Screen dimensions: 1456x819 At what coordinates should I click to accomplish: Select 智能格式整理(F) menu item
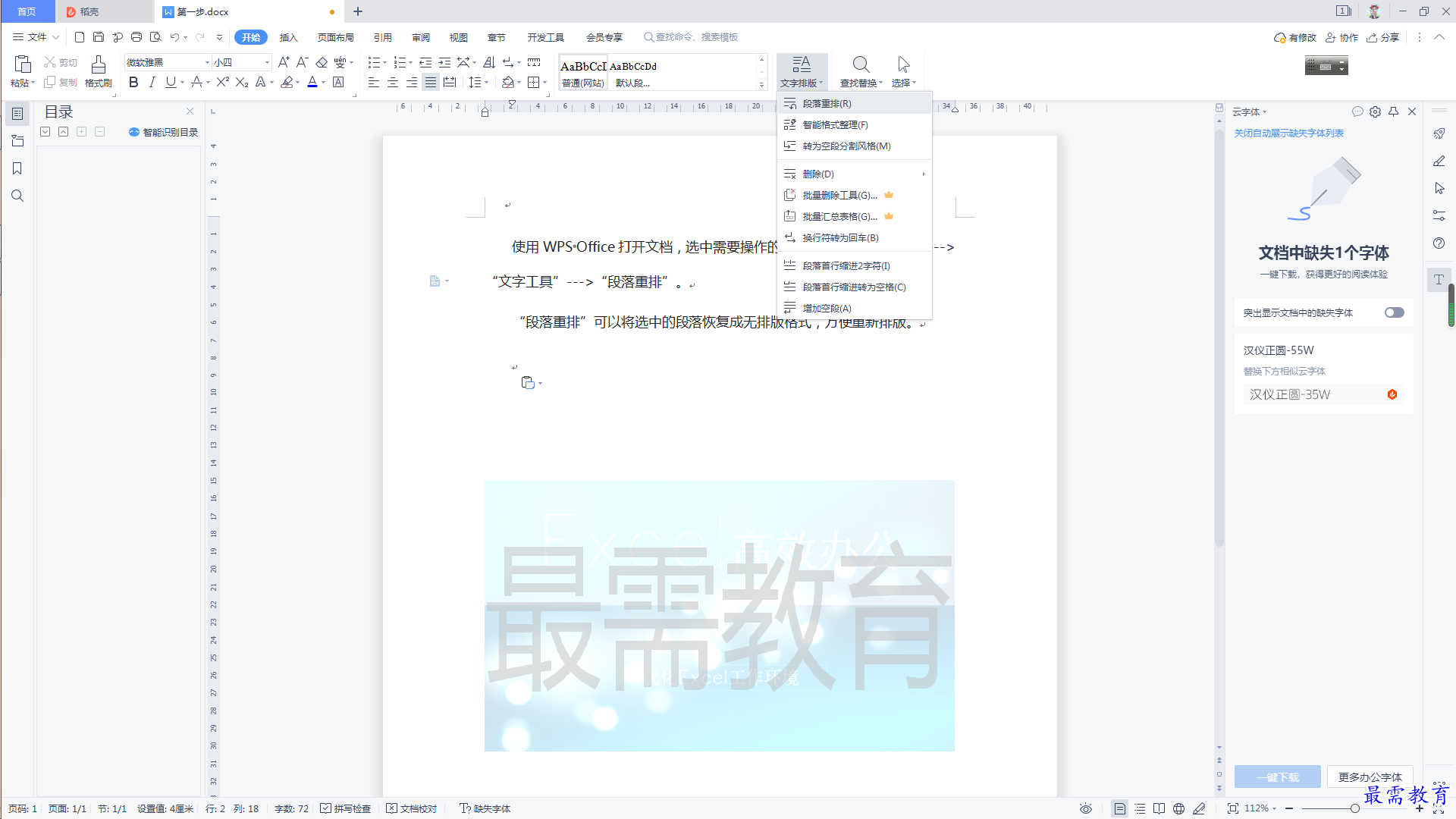pos(855,124)
